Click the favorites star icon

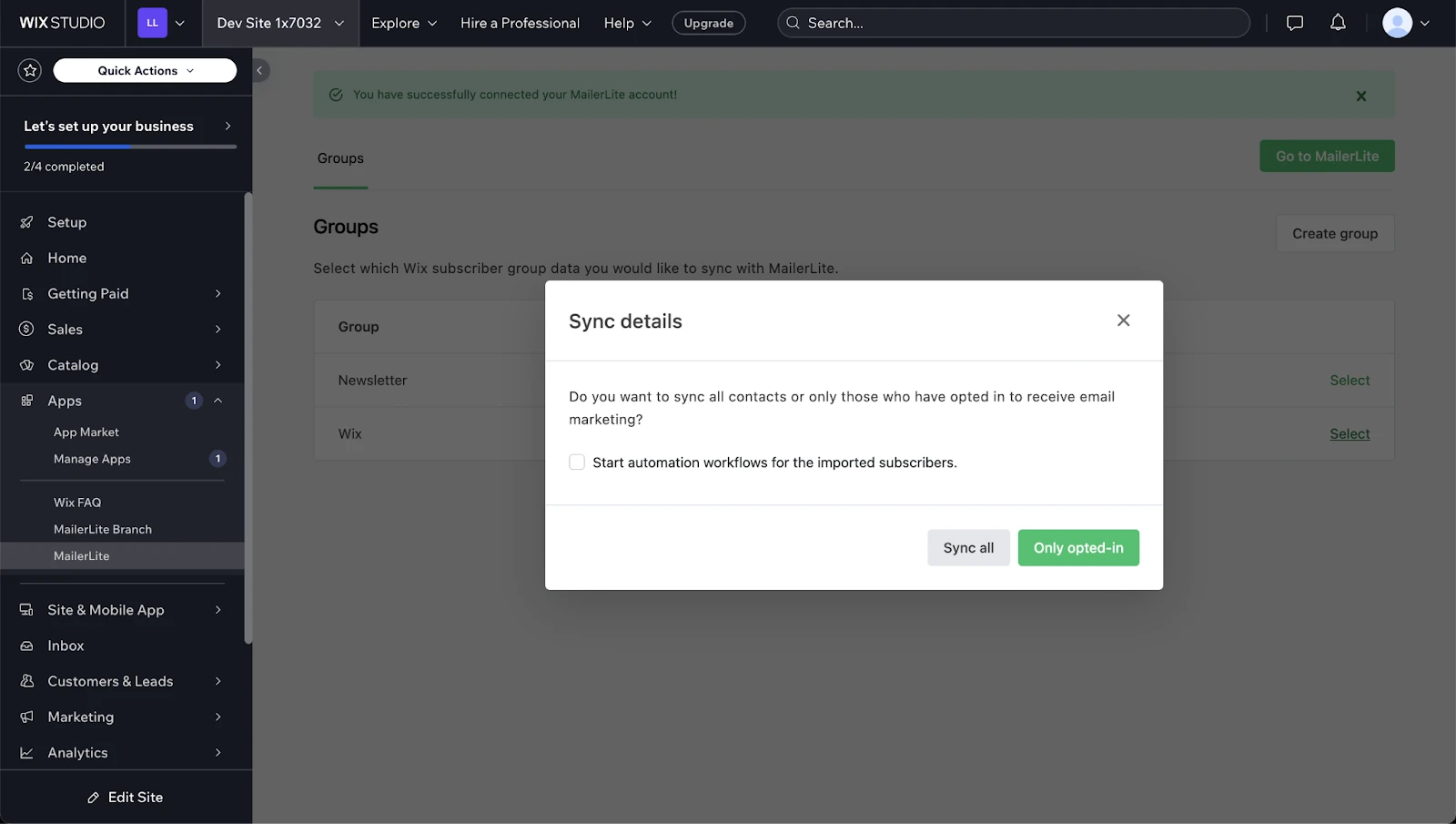[30, 70]
